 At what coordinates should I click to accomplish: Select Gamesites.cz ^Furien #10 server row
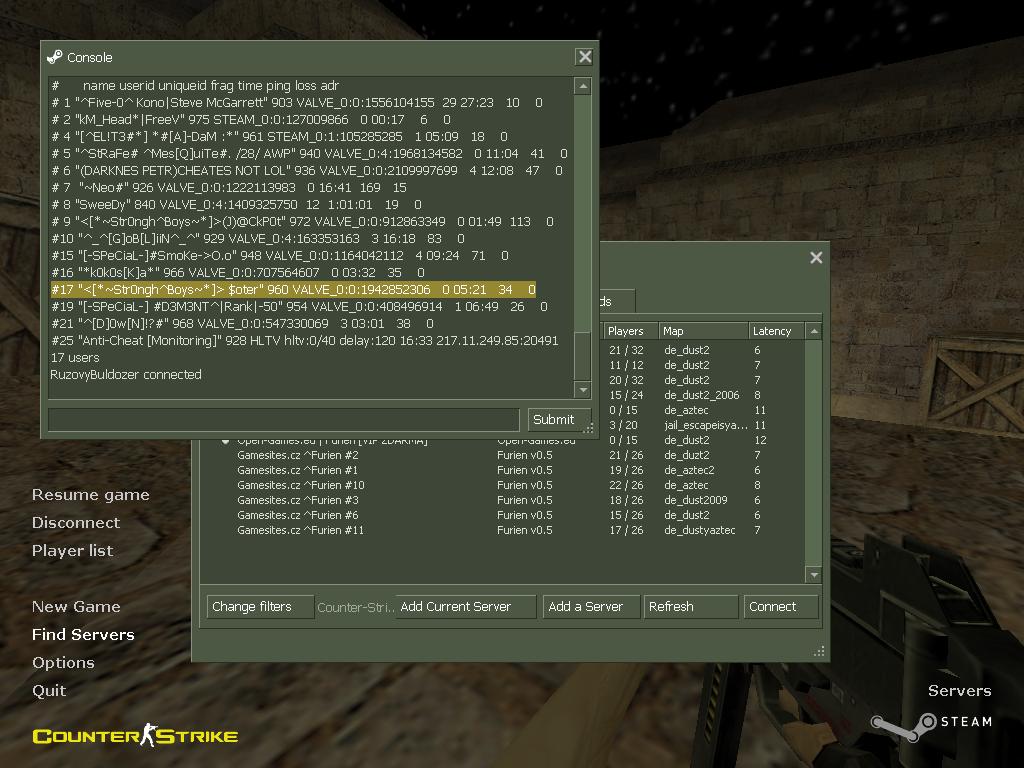[x=300, y=485]
